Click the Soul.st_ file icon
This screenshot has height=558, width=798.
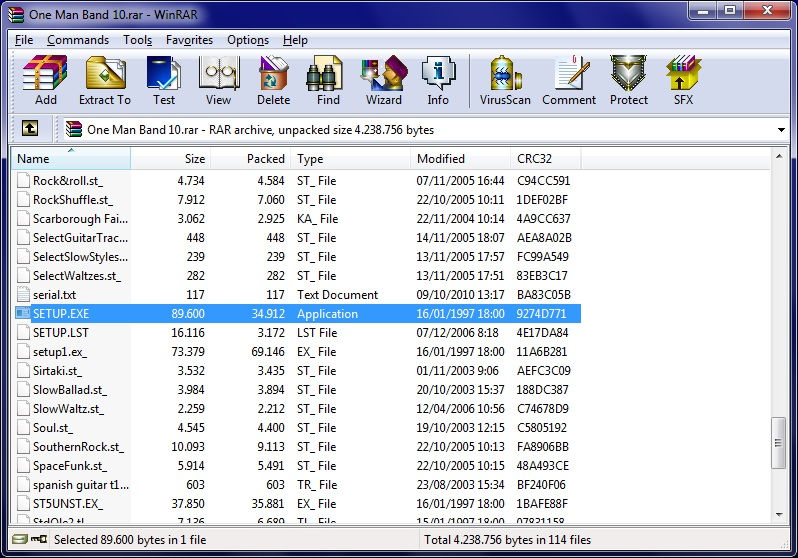tap(23, 428)
